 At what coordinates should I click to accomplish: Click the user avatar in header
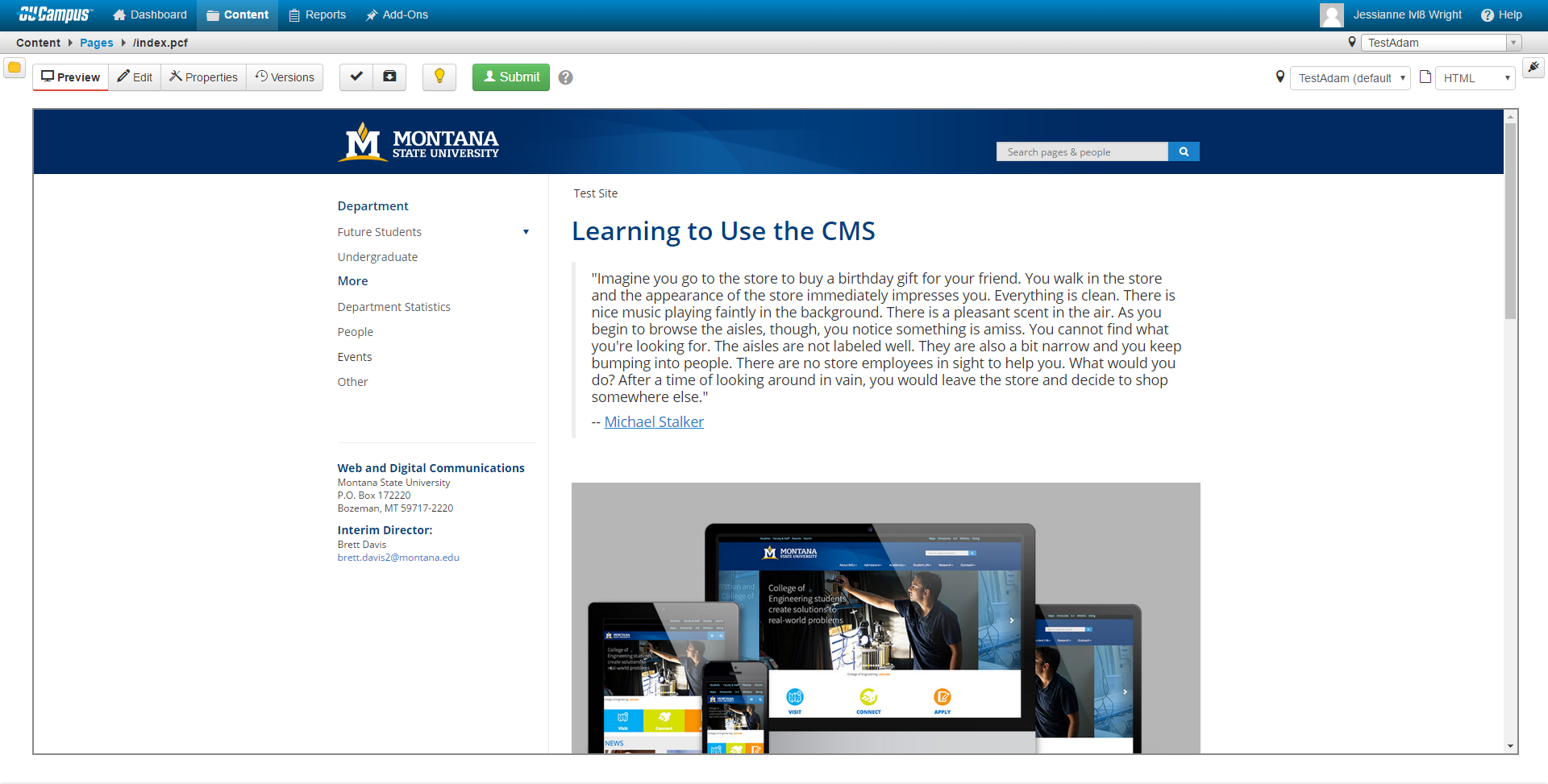(x=1331, y=15)
